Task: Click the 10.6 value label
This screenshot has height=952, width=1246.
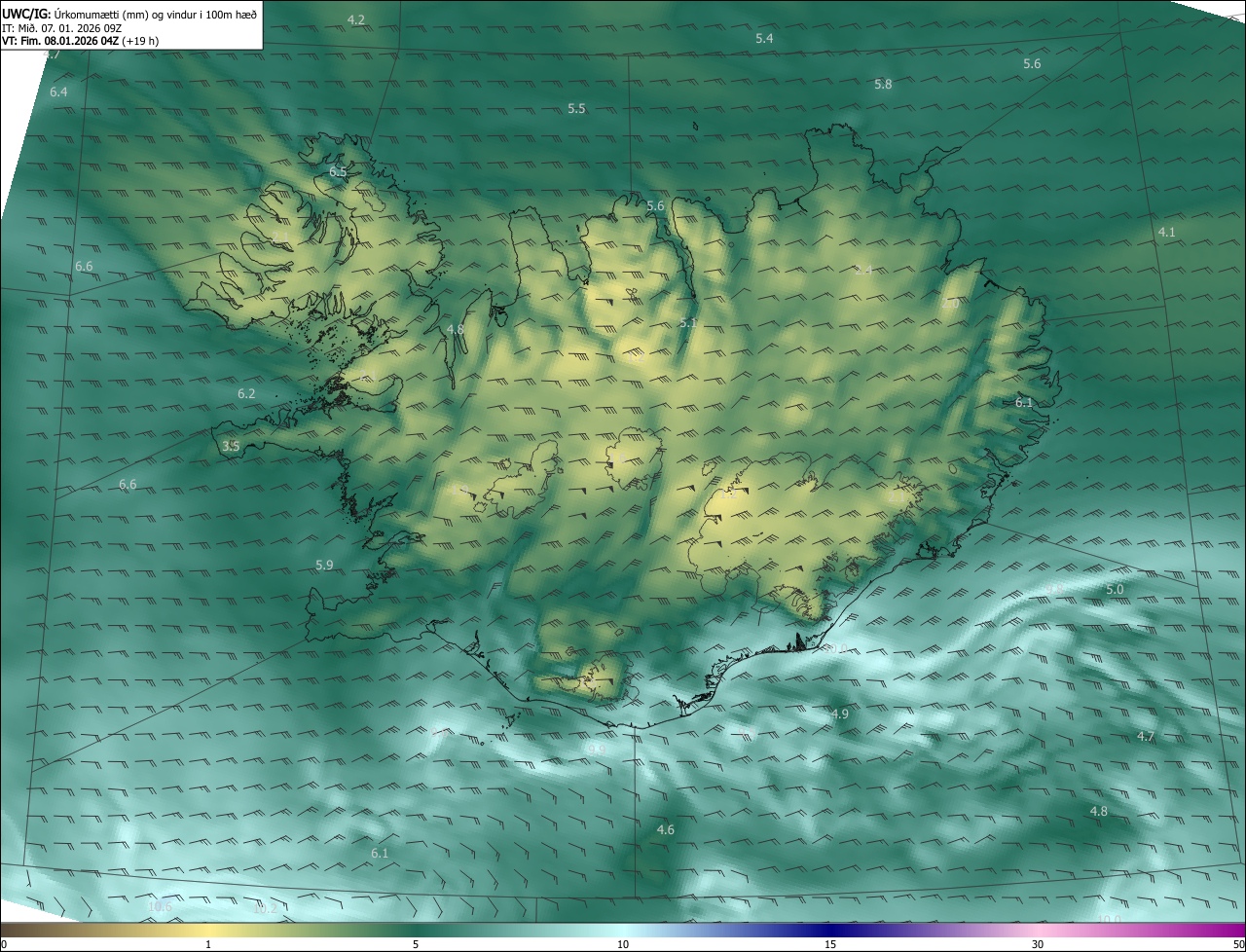Action: pyautogui.click(x=160, y=907)
